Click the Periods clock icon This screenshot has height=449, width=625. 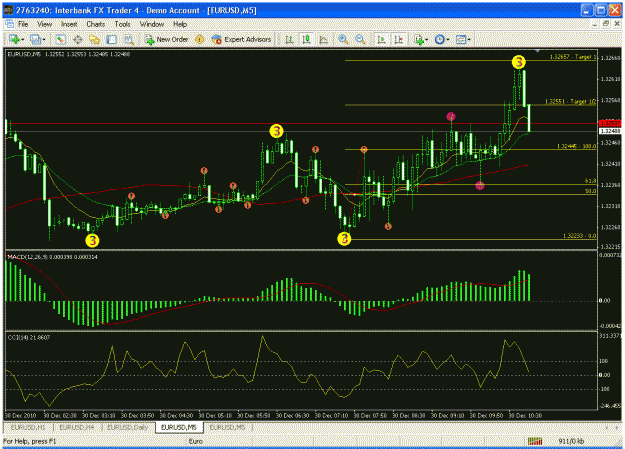(x=439, y=39)
